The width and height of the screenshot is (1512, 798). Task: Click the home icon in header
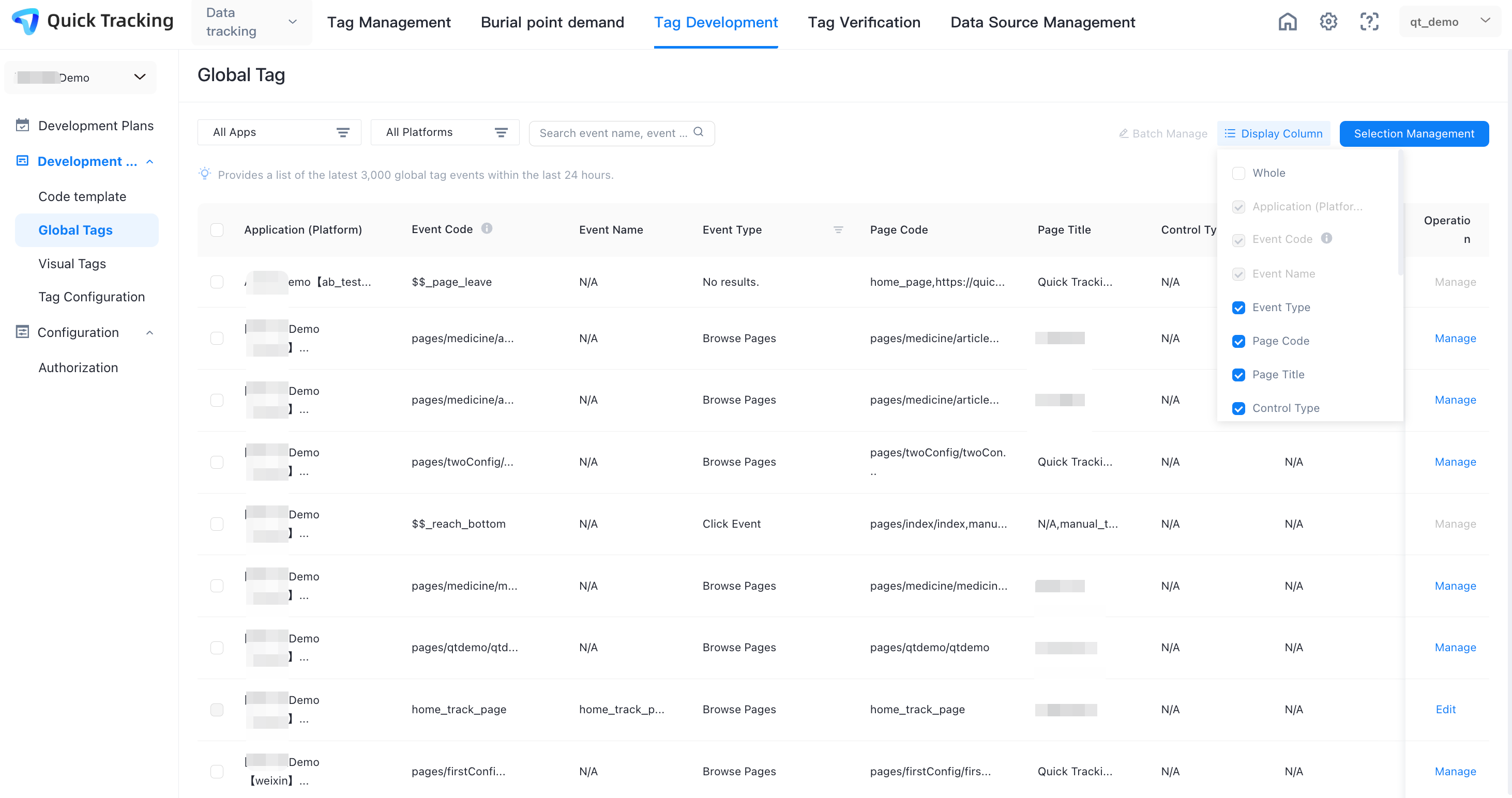coord(1287,22)
